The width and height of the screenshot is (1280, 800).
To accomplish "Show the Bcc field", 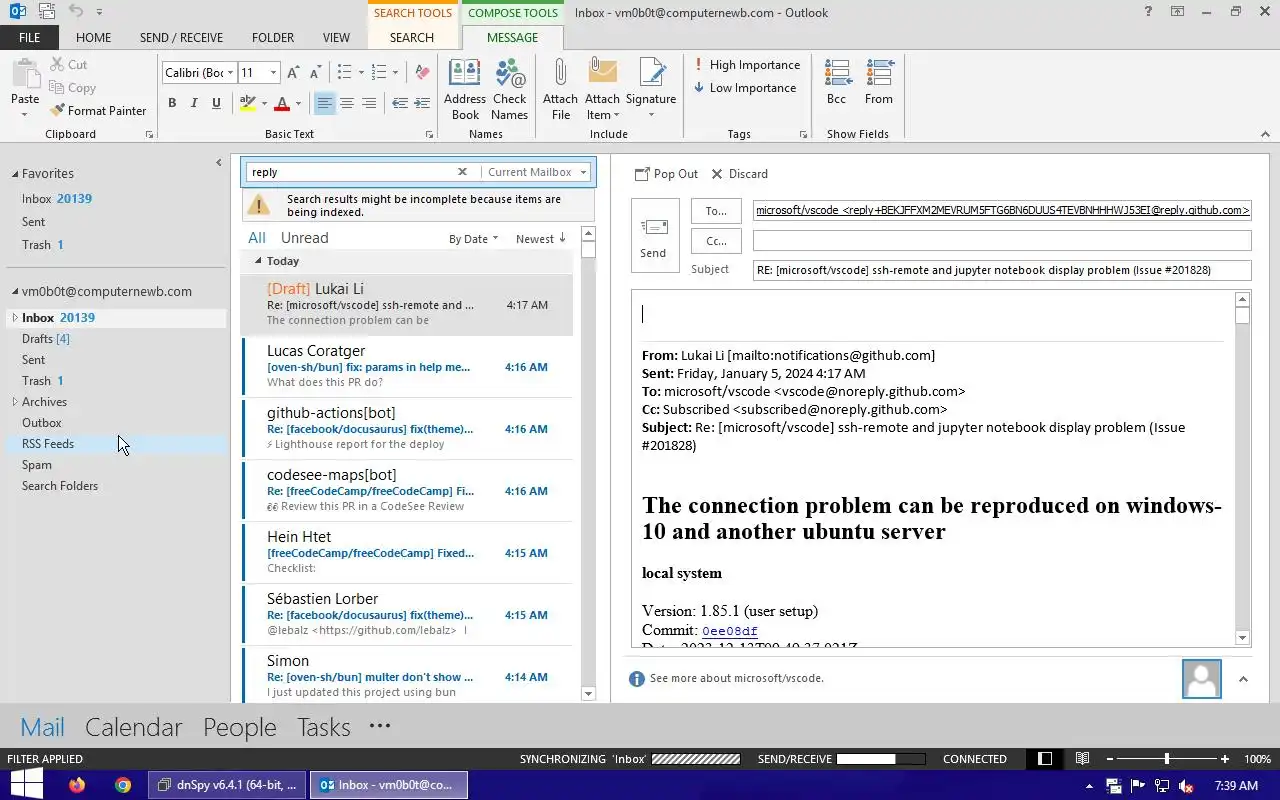I will point(837,82).
